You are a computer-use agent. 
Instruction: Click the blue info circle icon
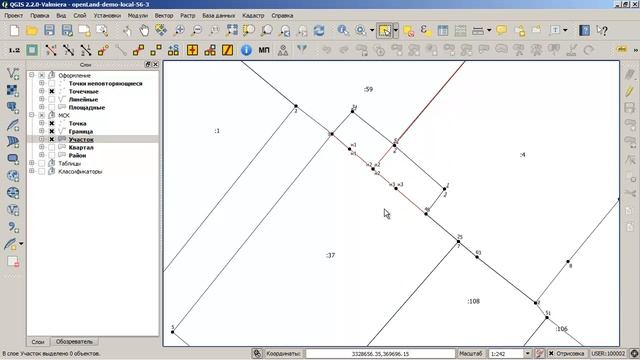click(246, 50)
